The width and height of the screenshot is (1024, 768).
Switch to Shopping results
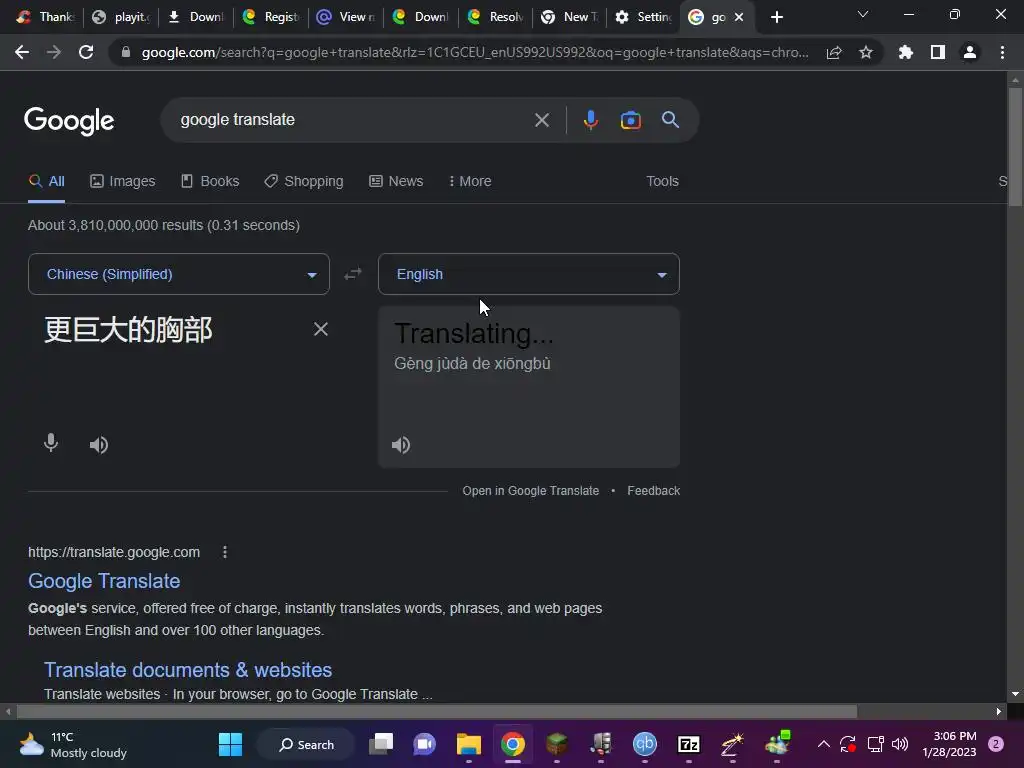pyautogui.click(x=304, y=181)
